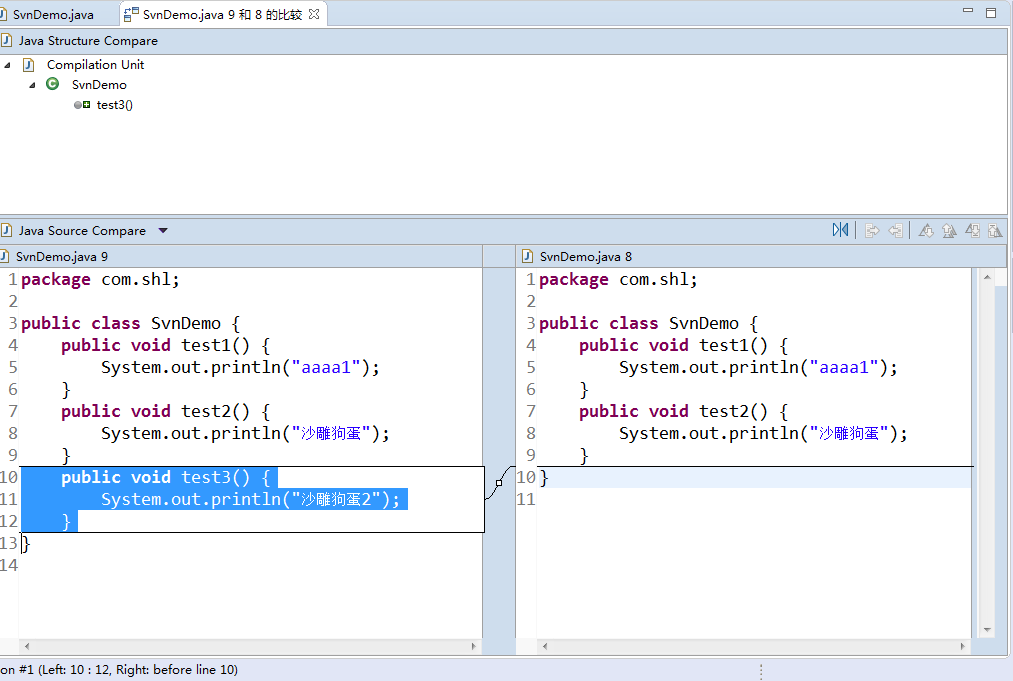Click up arrow of right pane vertical scrollbar
Viewport: 1013px width, 681px height.
tap(987, 277)
